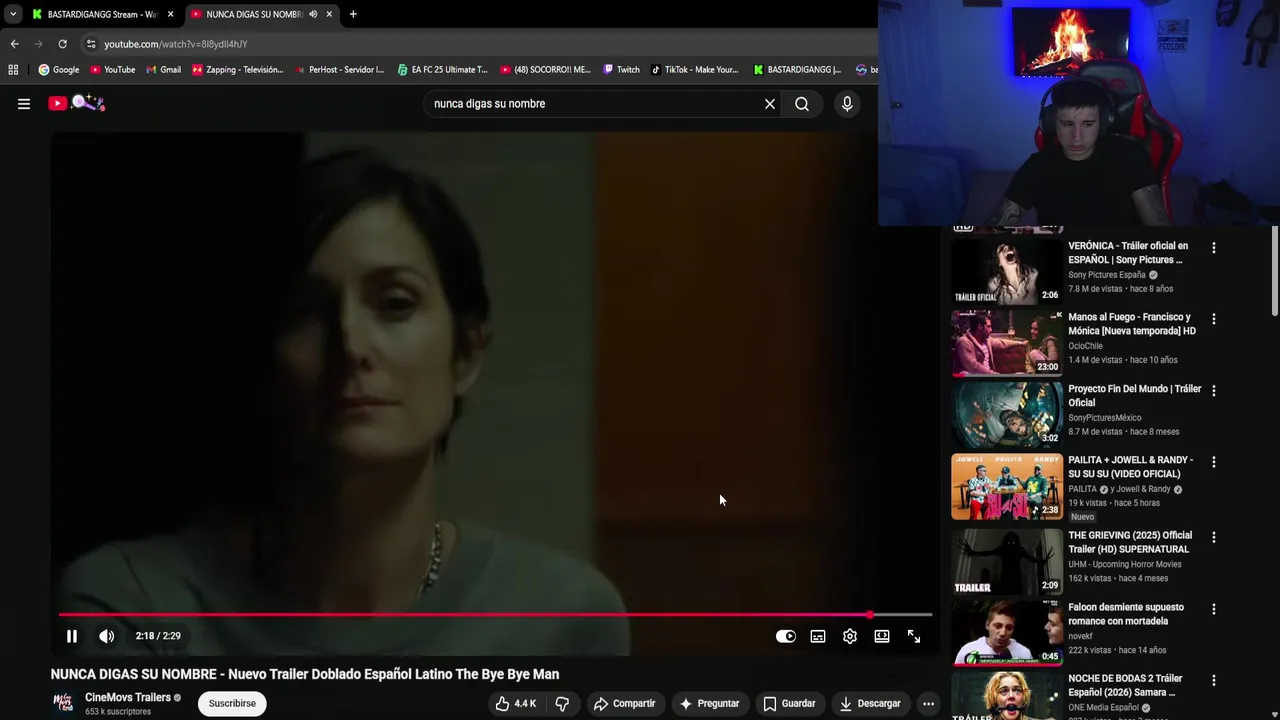Viewport: 1280px width, 720px height.
Task: Pause the video playback
Action: click(x=72, y=636)
